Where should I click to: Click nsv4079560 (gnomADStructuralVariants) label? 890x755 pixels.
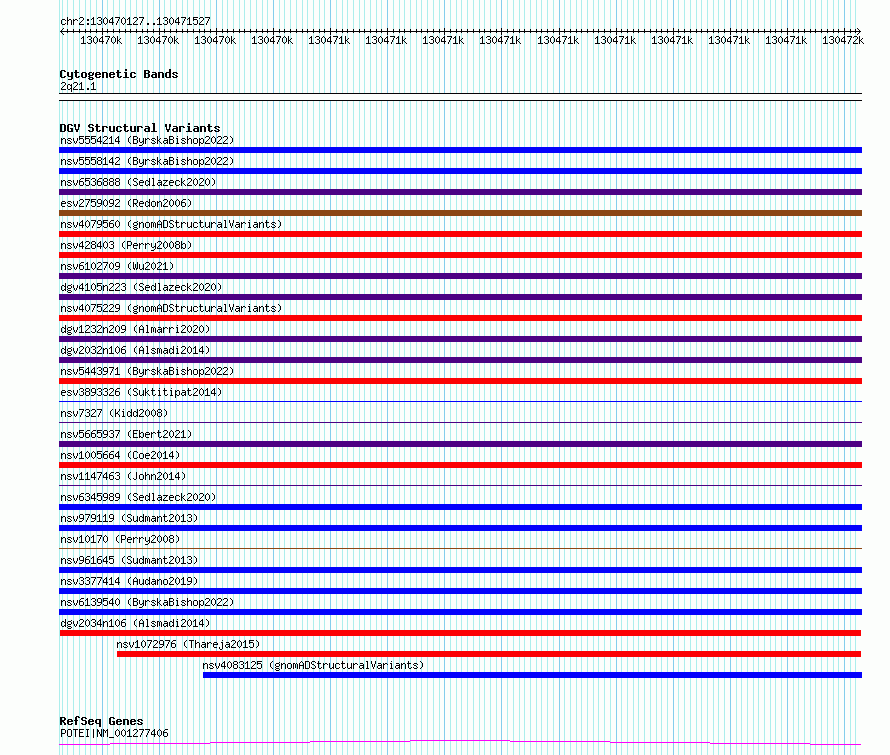point(171,224)
